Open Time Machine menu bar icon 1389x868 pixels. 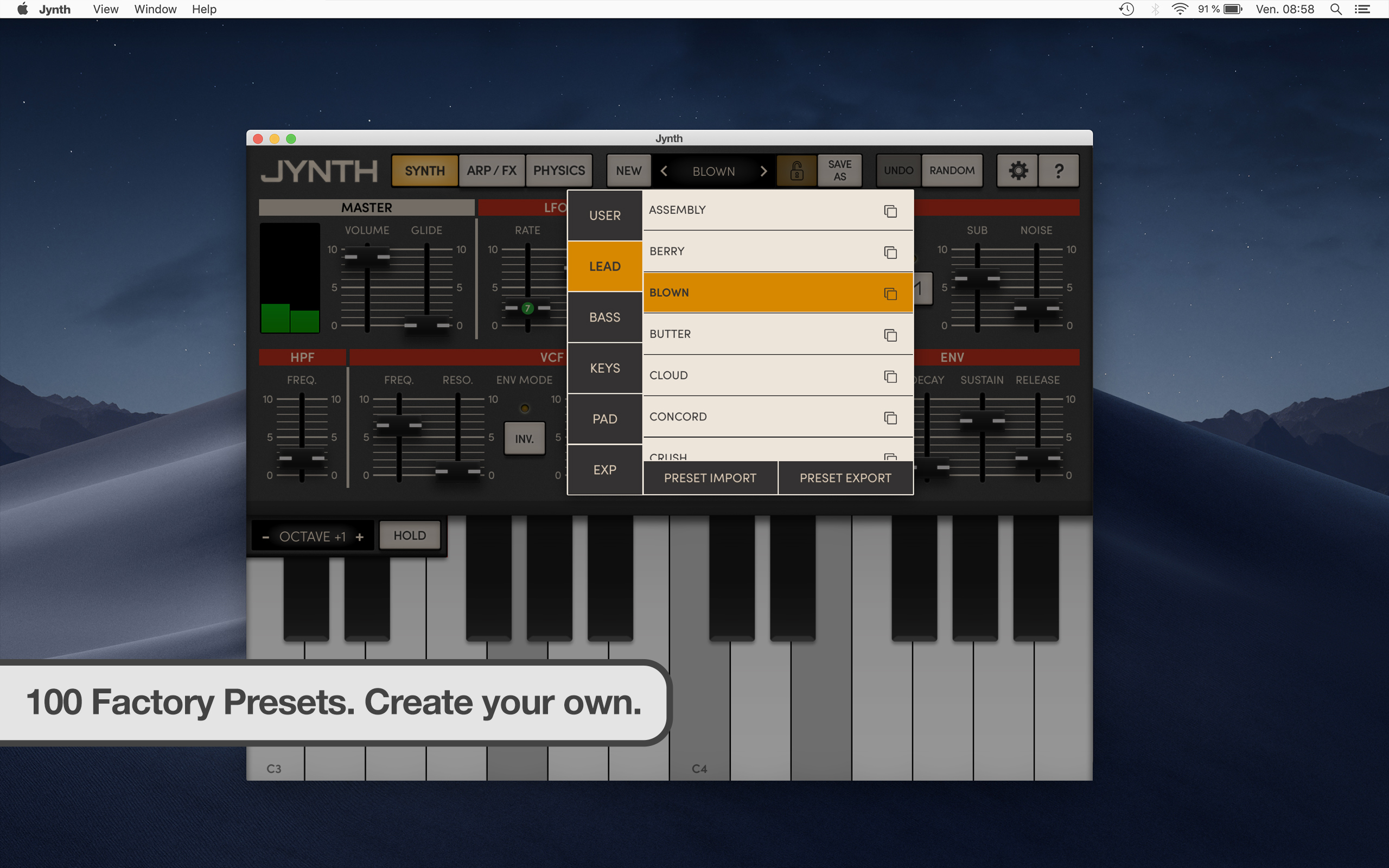[x=1127, y=9]
